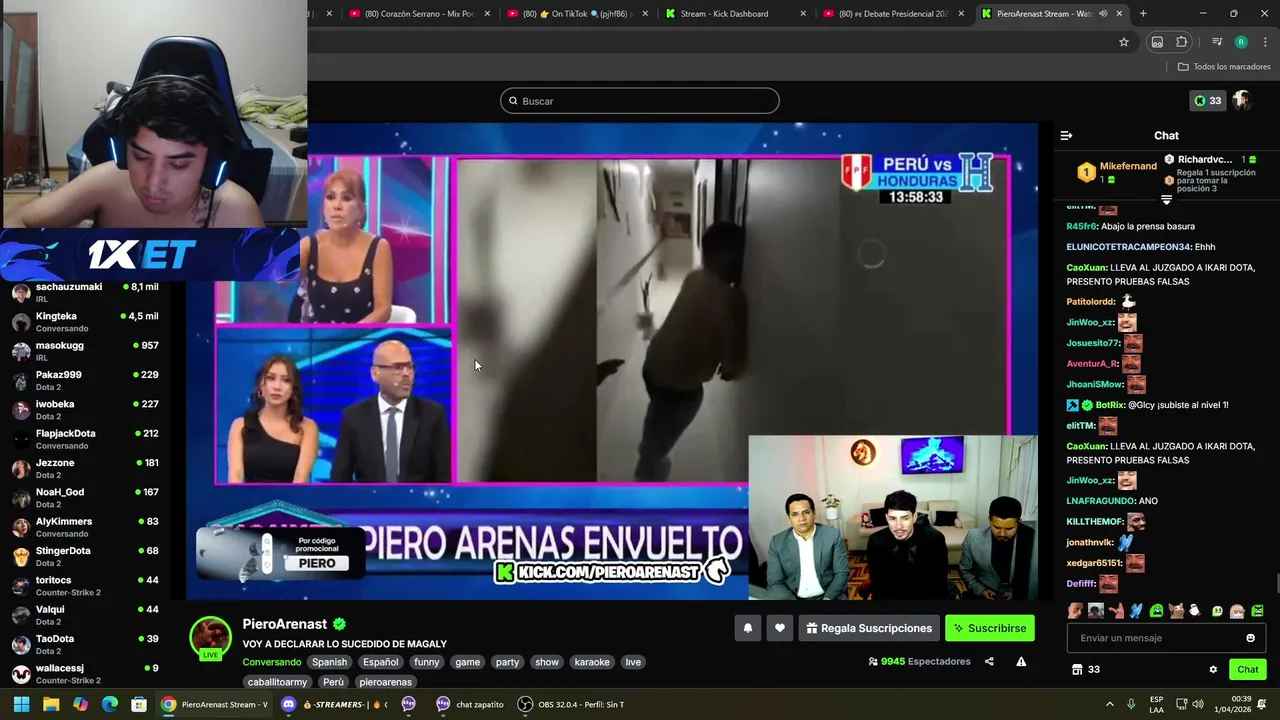Show hidden tray icons chevron

pyautogui.click(x=1109, y=704)
